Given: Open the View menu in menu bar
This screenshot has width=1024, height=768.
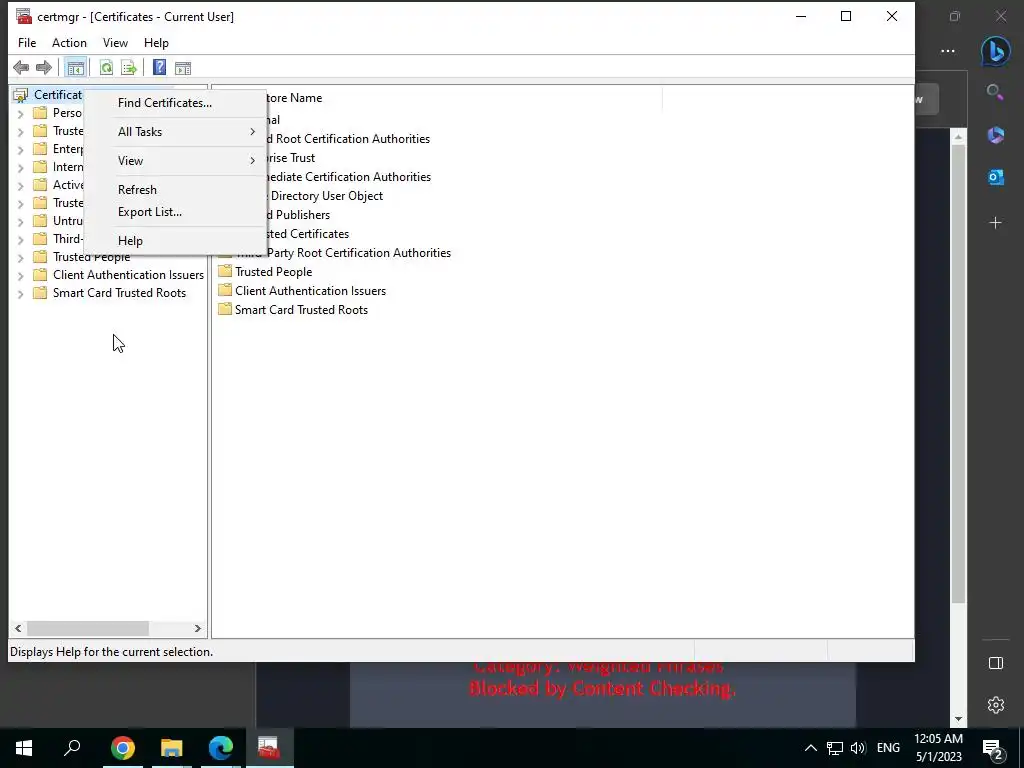Looking at the screenshot, I should (x=115, y=43).
